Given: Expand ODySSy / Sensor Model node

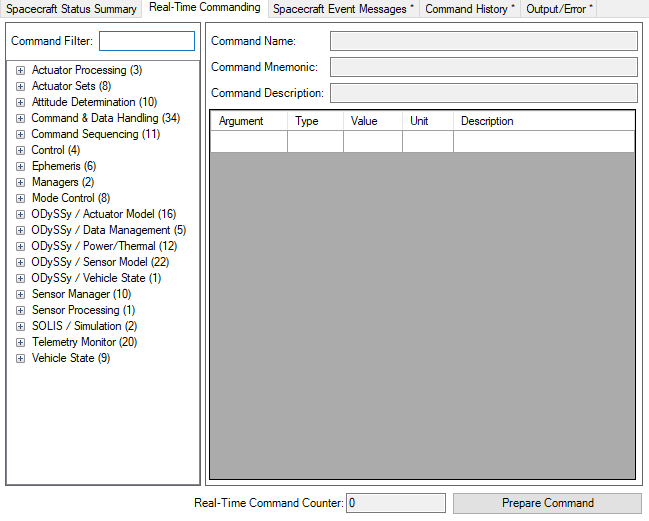Looking at the screenshot, I should click(x=20, y=262).
